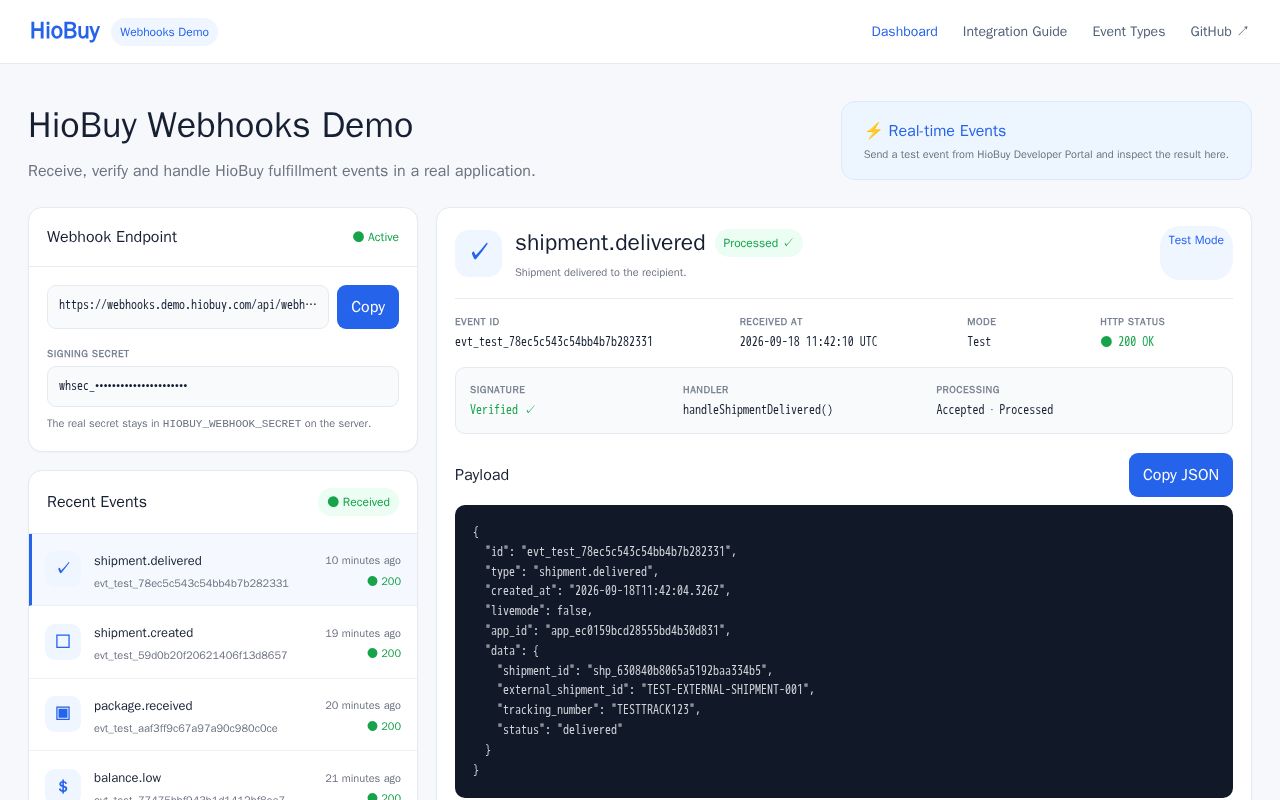Click the Webhooks Demo badge
The image size is (1280, 800).
[x=164, y=32]
